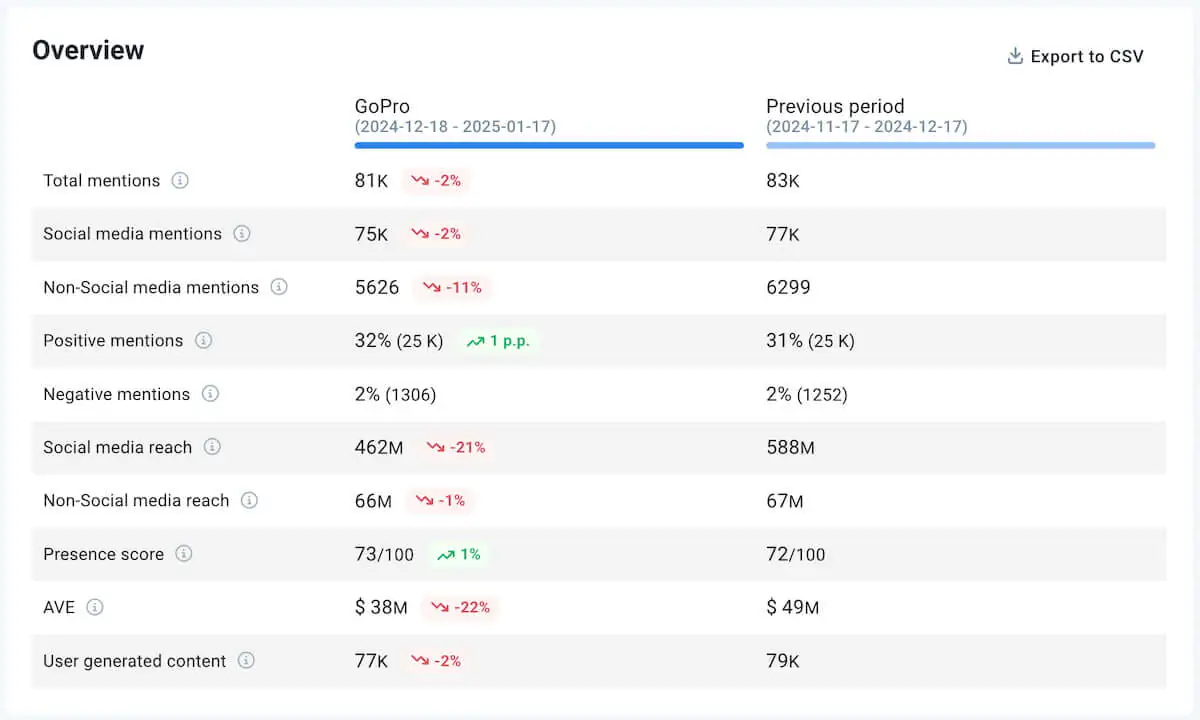1200x720 pixels.
Task: Click the blue GoPro period bar
Action: point(549,145)
